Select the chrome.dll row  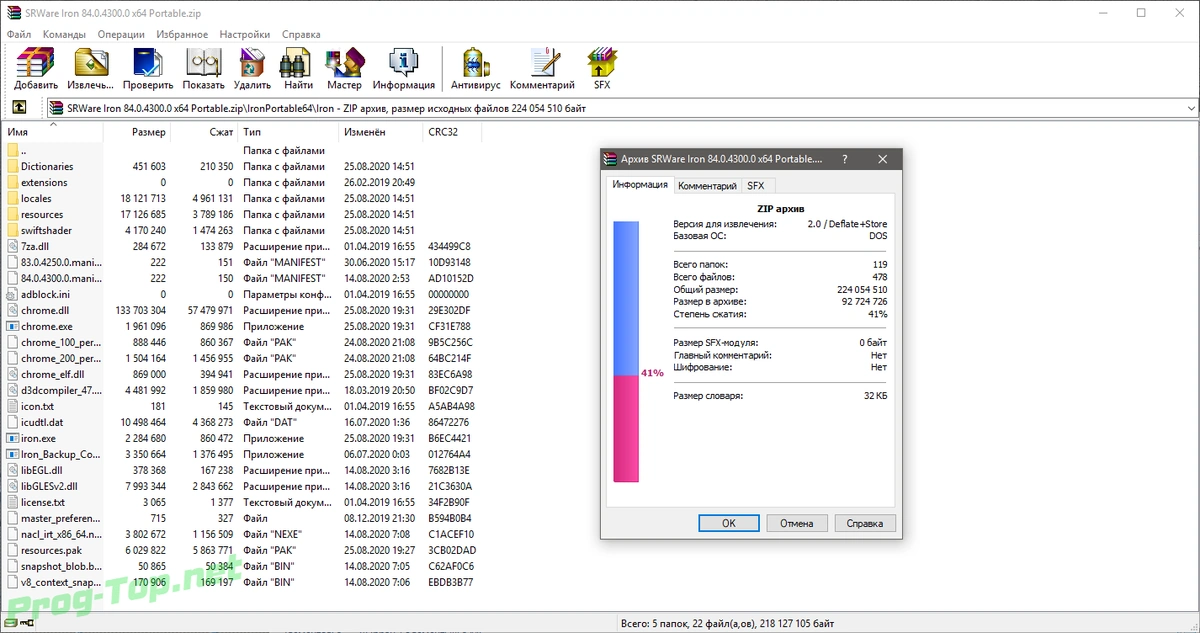(241, 310)
